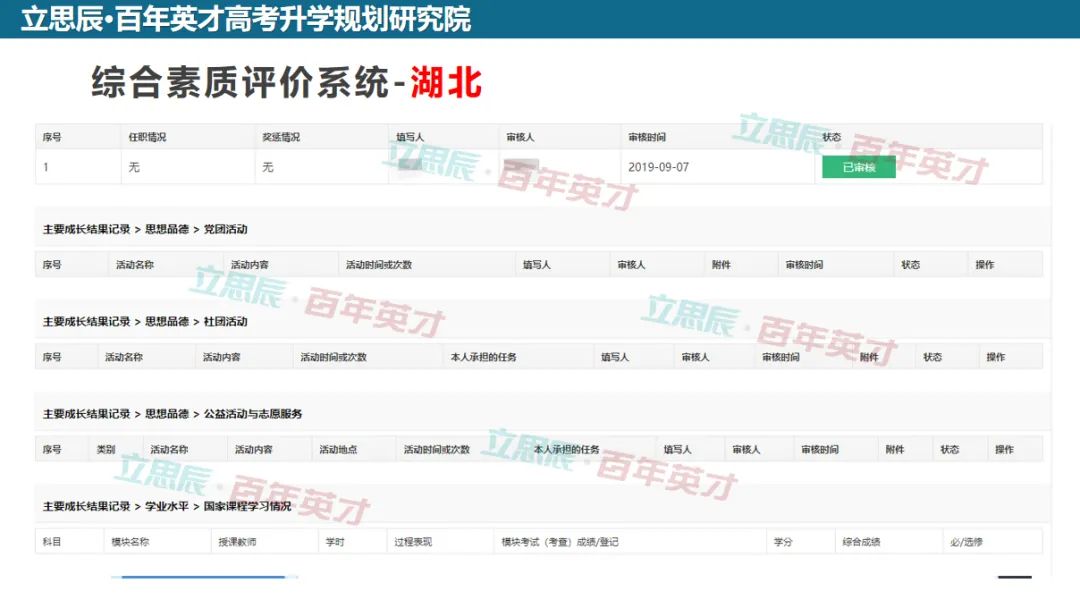Select the 奖惩情况 column header
Screen dimensions: 1080x600
click(281, 137)
